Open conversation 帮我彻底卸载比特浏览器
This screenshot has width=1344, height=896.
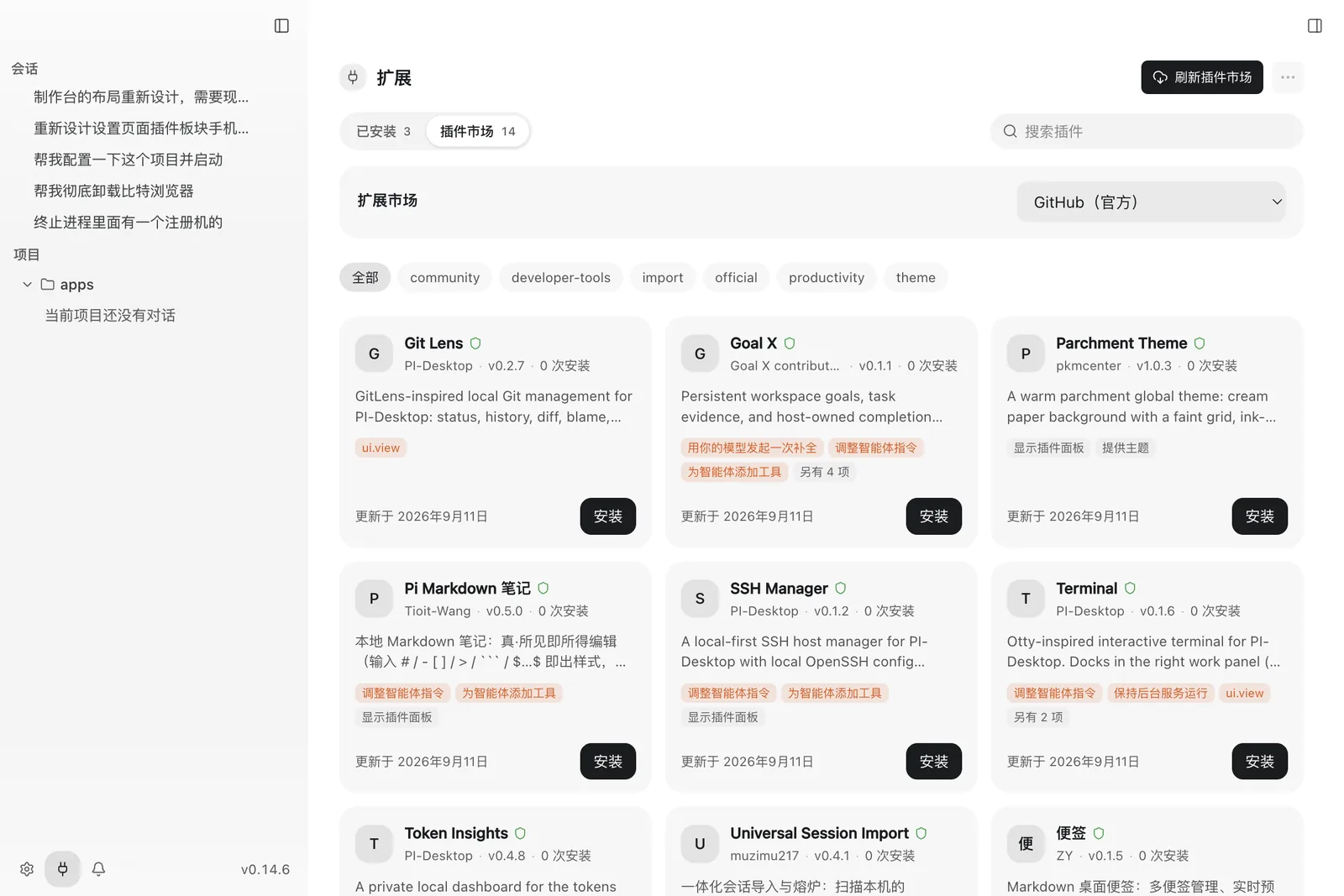pyautogui.click(x=113, y=191)
